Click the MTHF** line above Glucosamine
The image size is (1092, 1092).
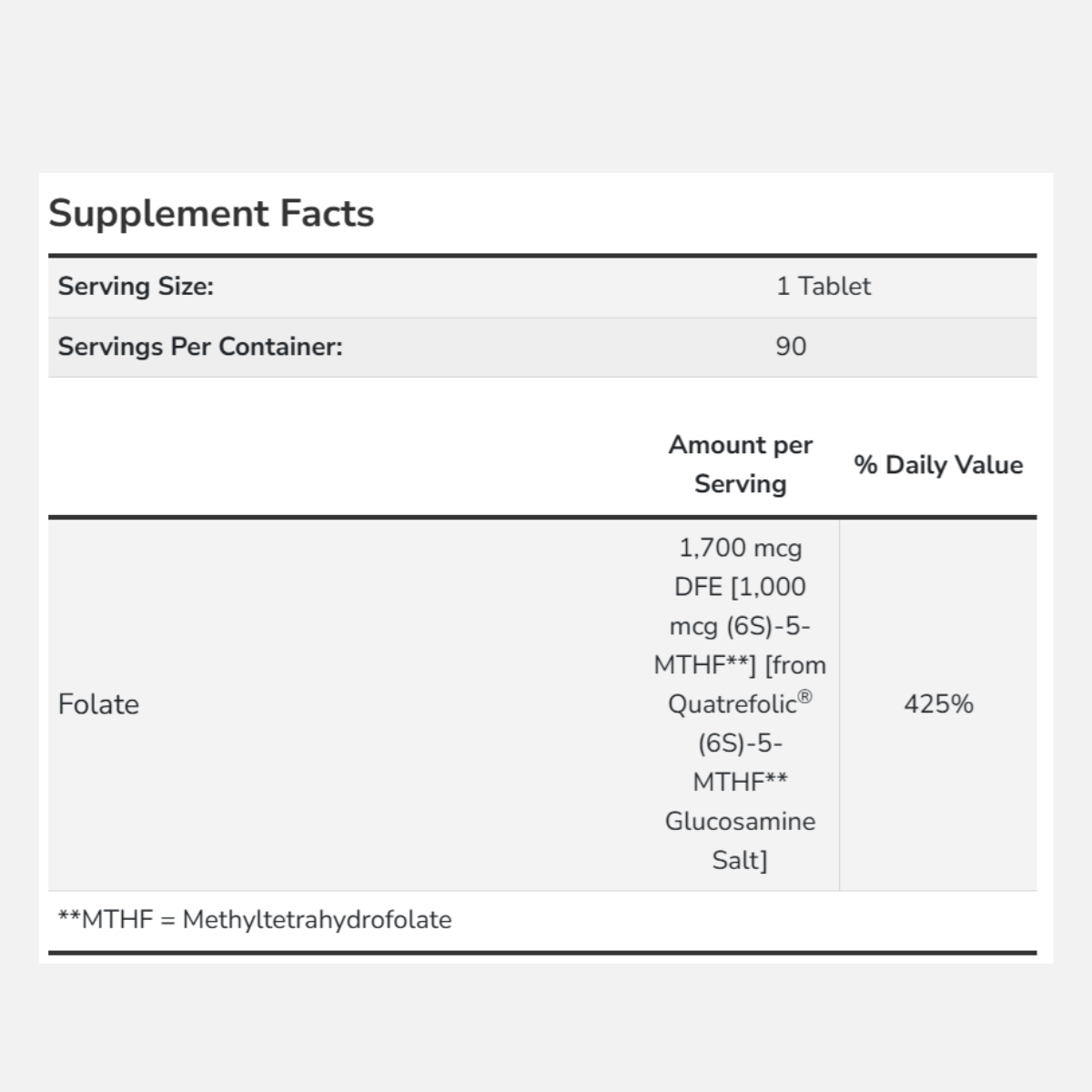point(740,783)
